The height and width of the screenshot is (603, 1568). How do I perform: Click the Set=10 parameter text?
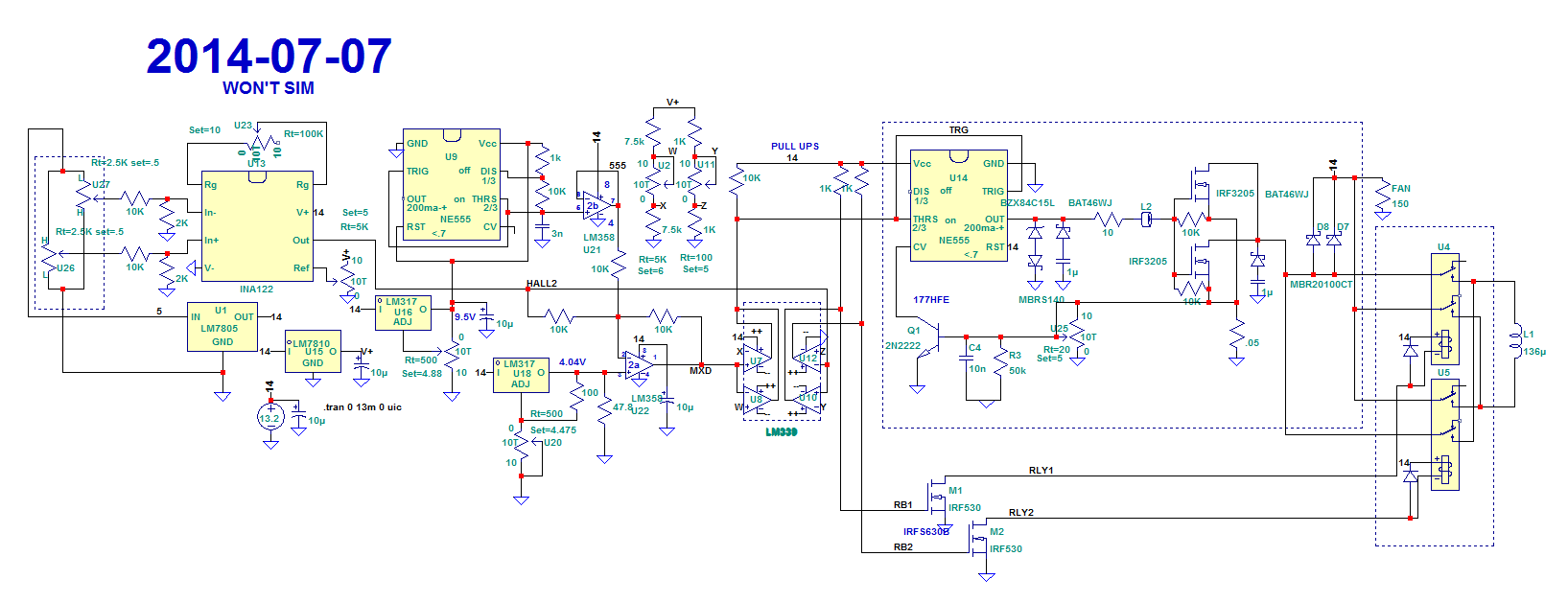click(x=204, y=130)
